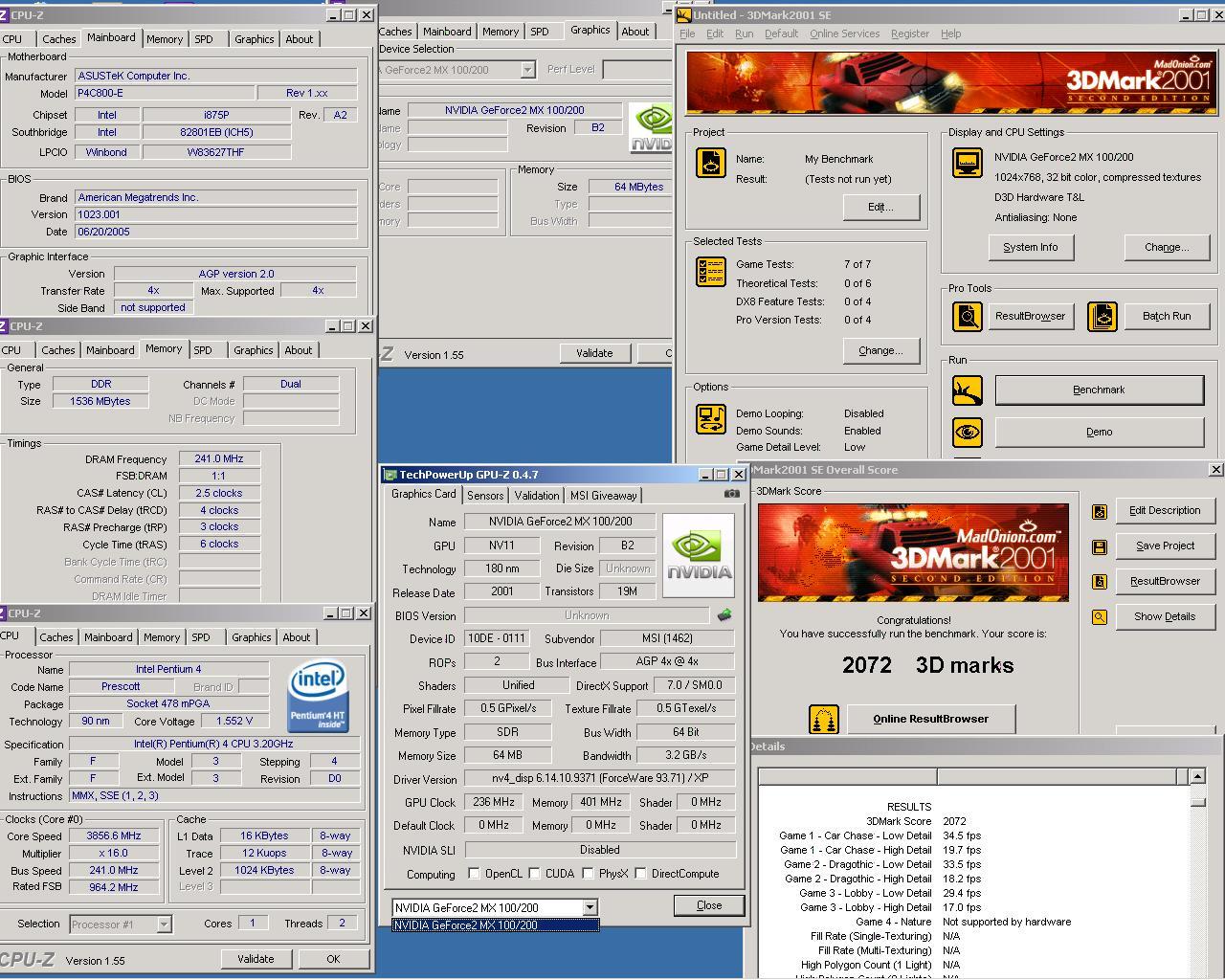The height and width of the screenshot is (980, 1225).
Task: Open the SPD tab in top CPU-Z window
Action: 204,39
